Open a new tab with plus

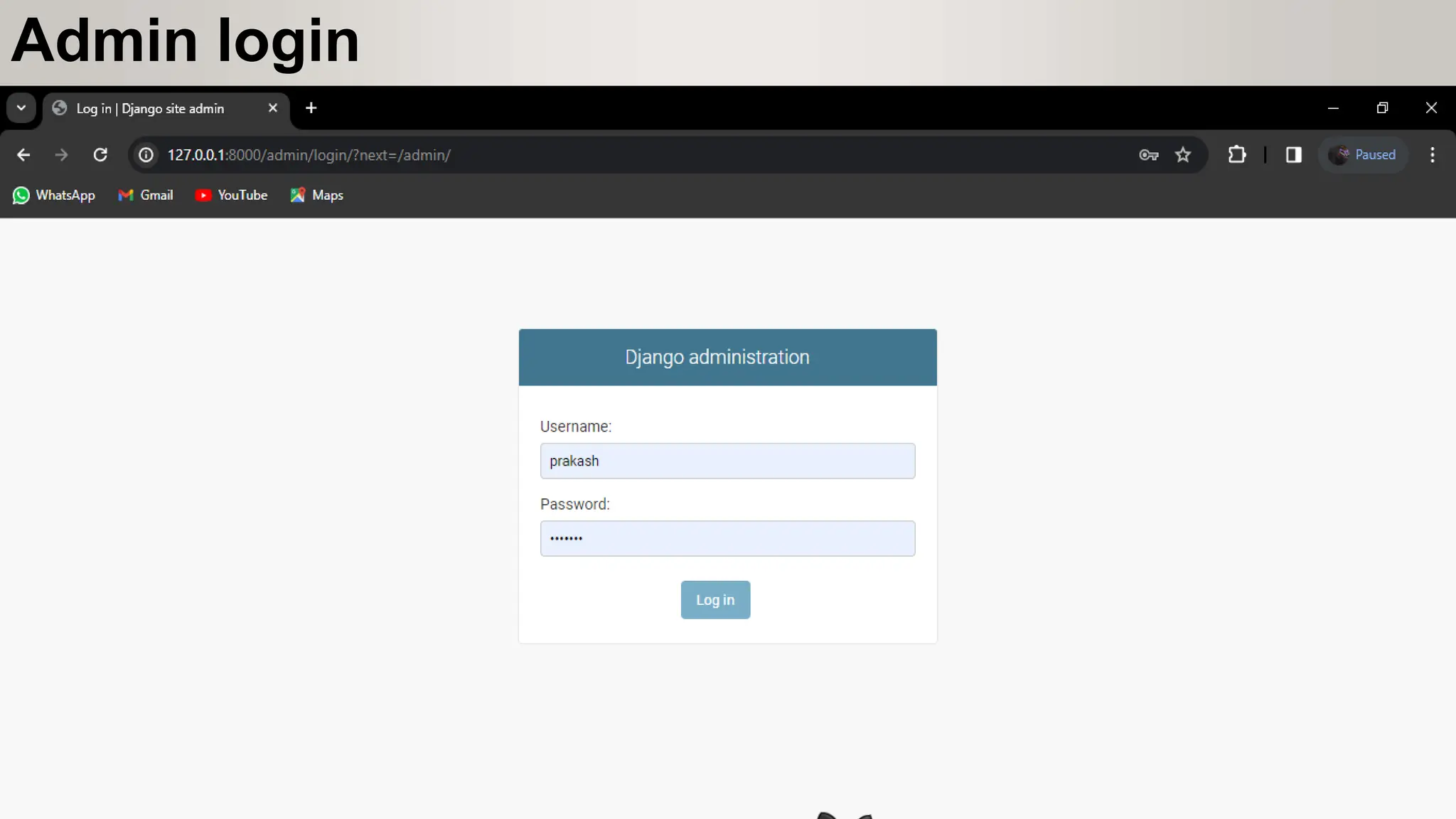pyautogui.click(x=311, y=108)
